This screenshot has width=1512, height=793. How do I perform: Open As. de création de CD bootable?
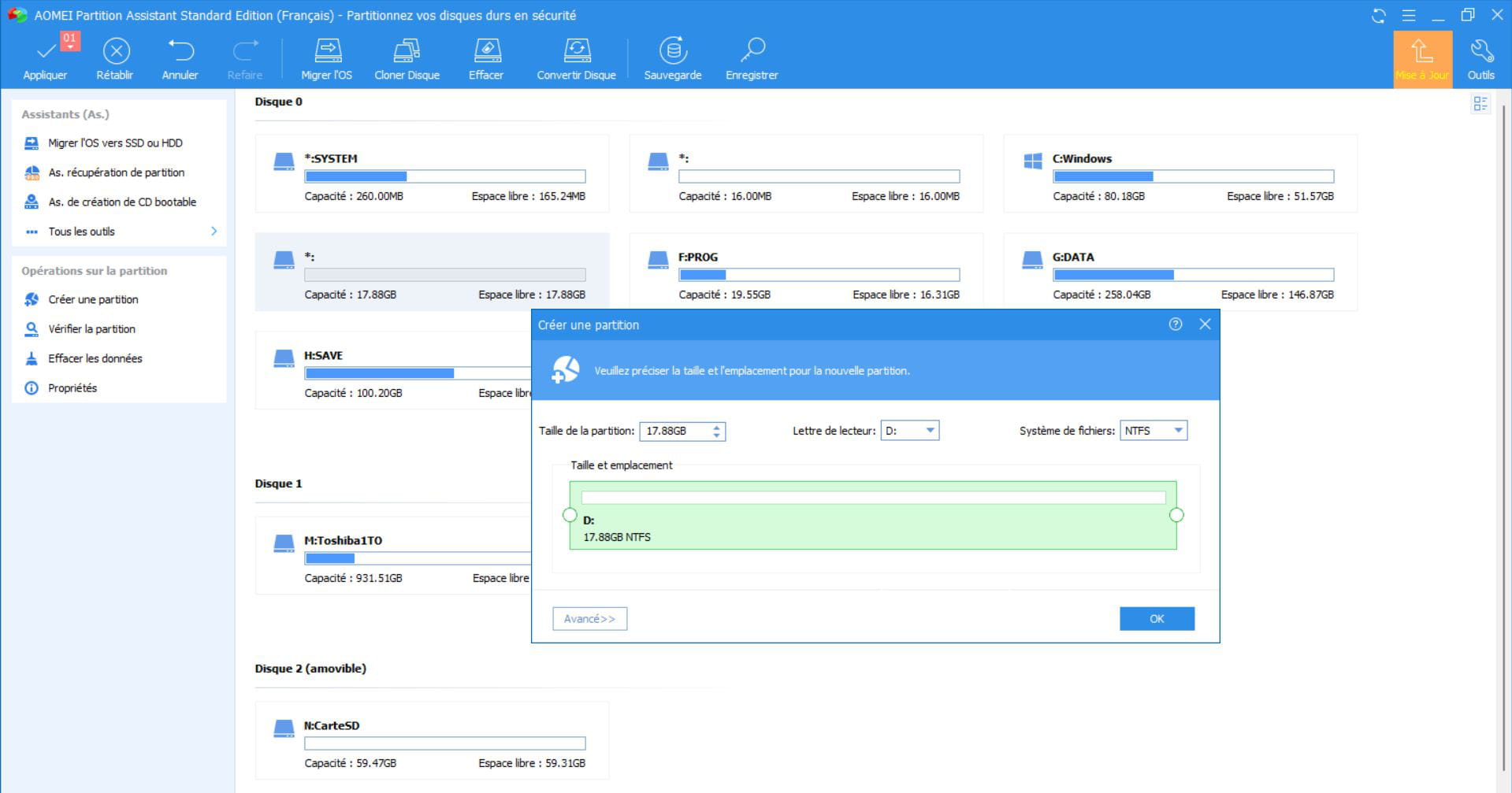coord(122,202)
